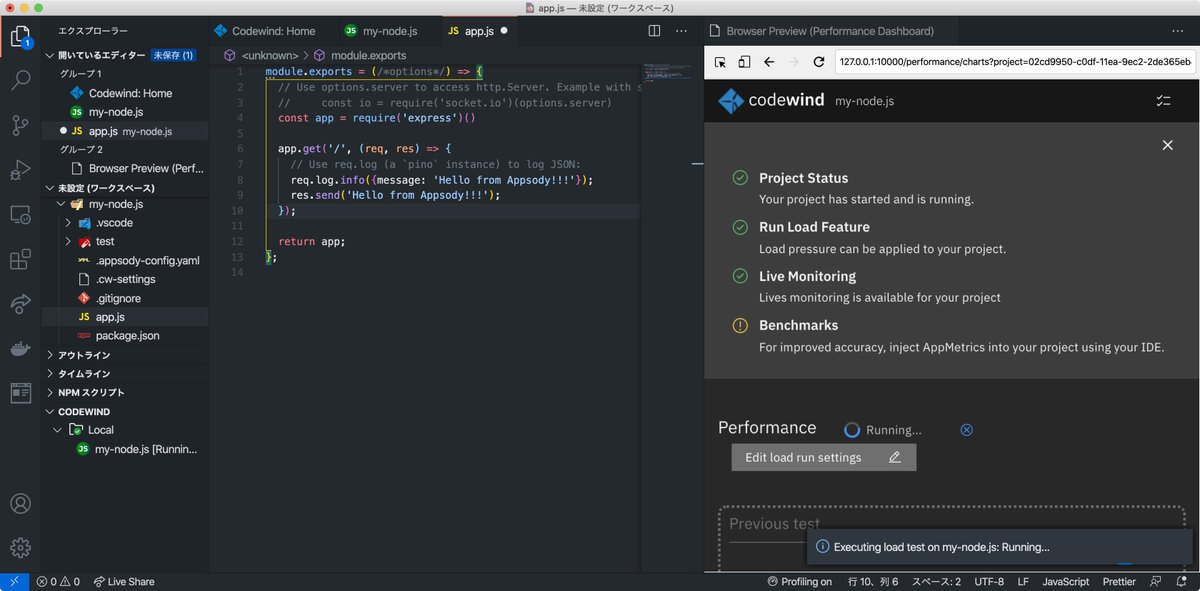
Task: Expand the NPM スクリプト section
Action: click(50, 393)
